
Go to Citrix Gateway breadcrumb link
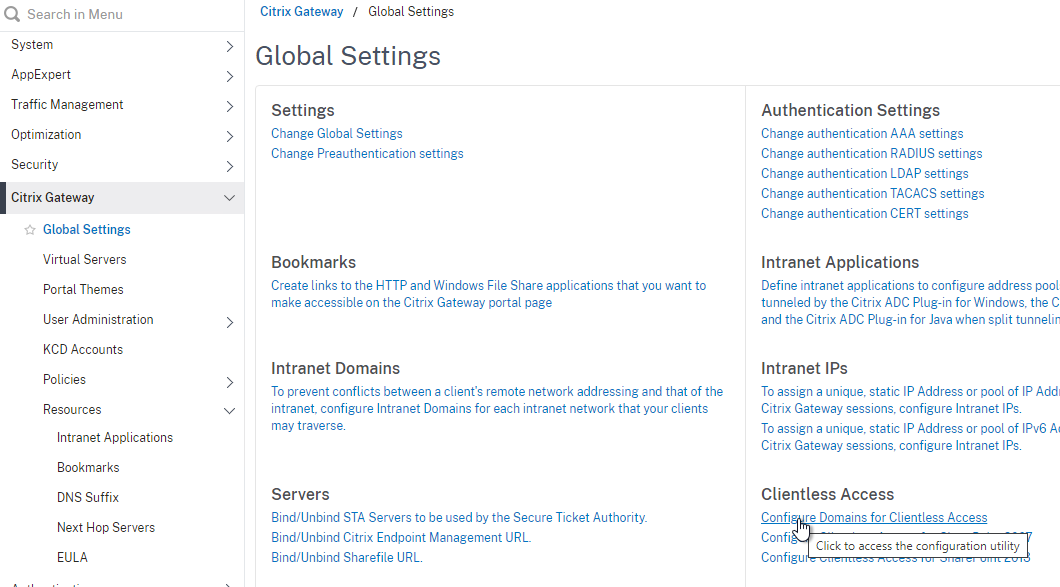click(x=302, y=11)
